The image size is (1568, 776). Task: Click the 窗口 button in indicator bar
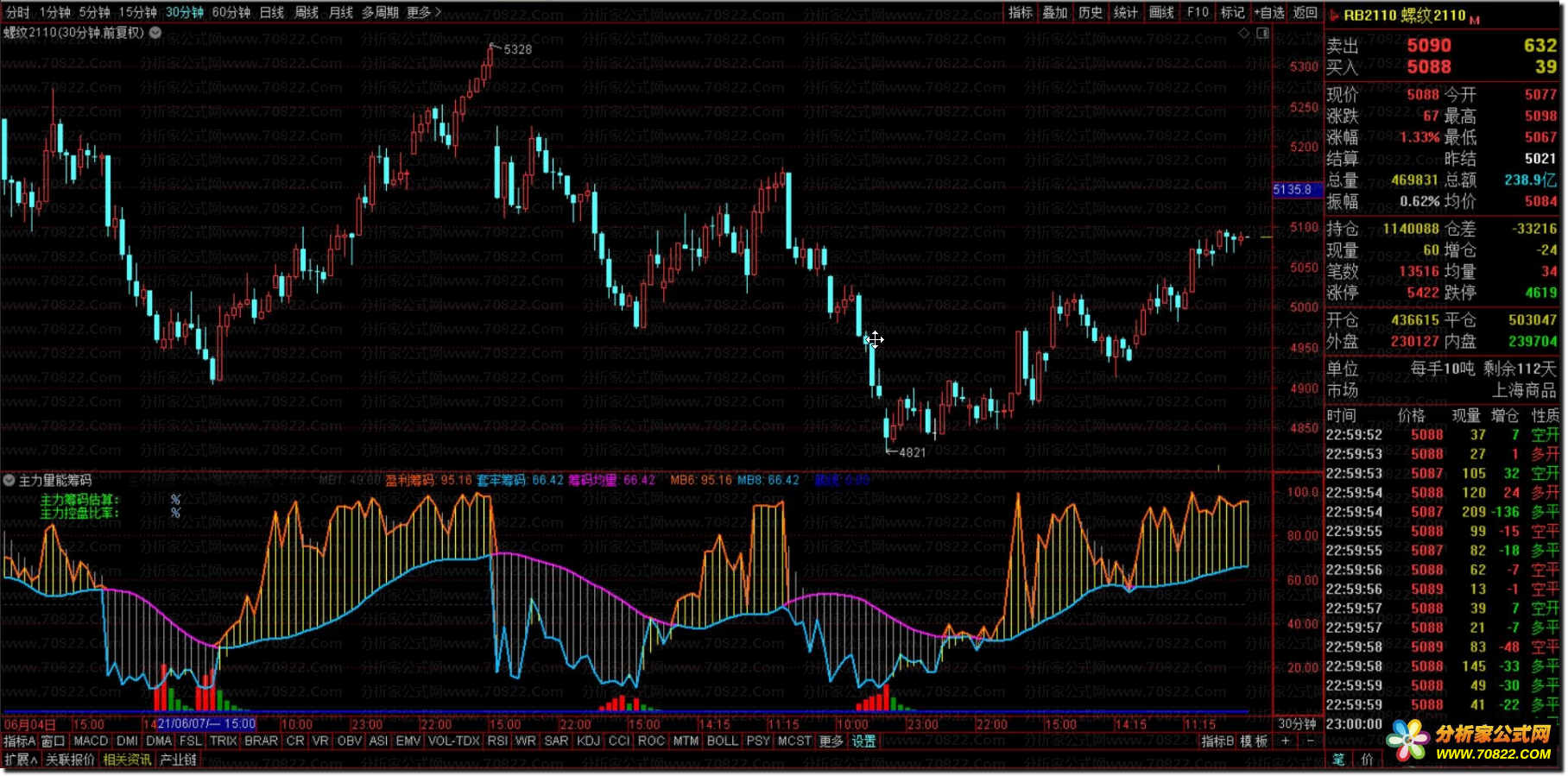point(54,741)
